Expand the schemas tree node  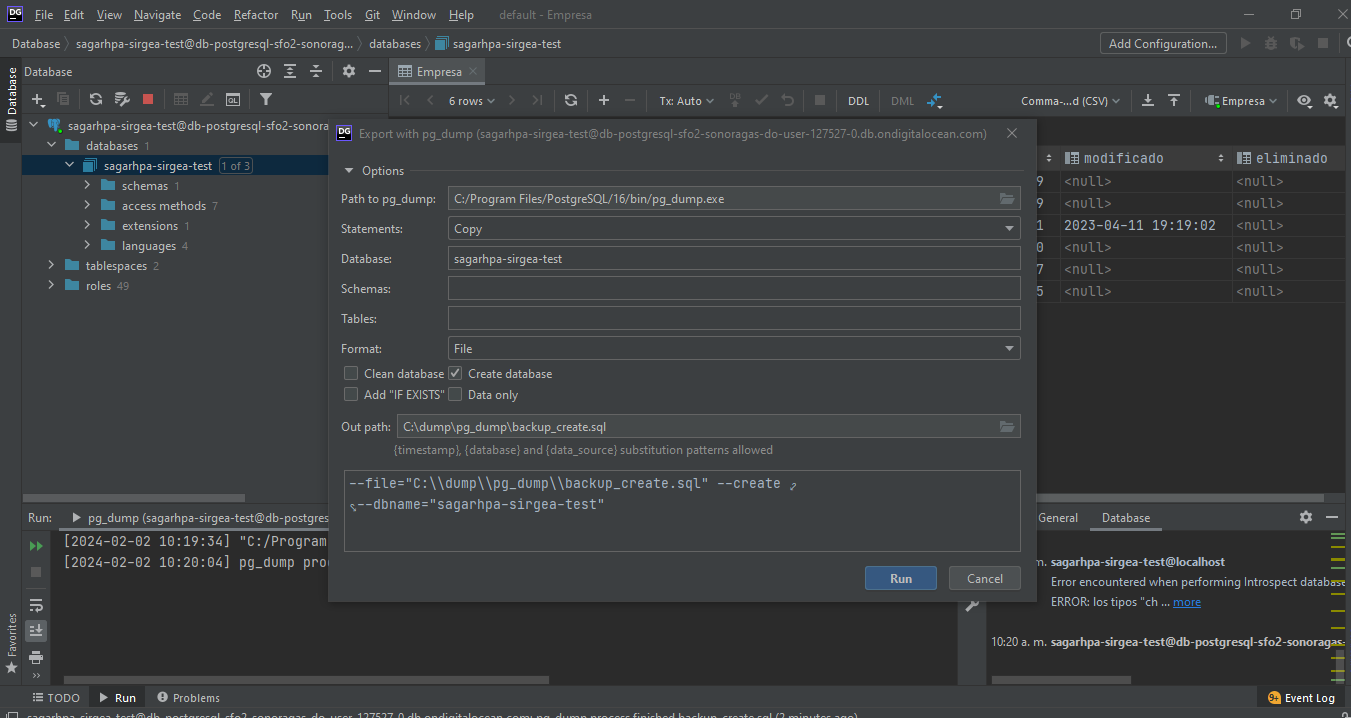(x=87, y=186)
